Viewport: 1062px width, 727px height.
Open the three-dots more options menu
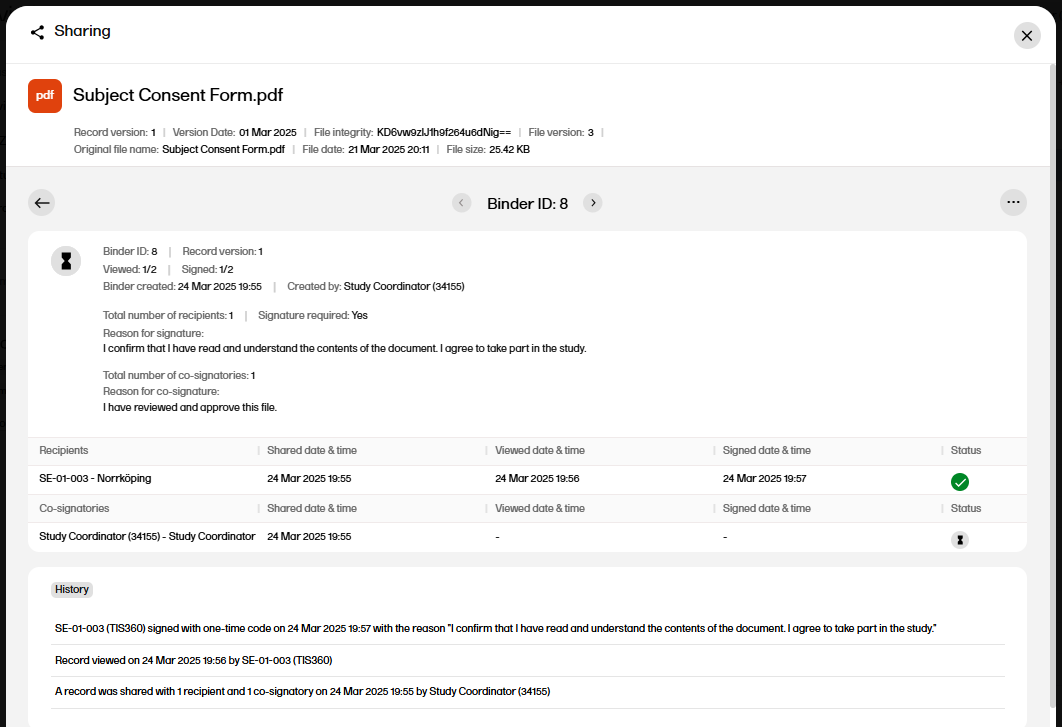[1013, 202]
